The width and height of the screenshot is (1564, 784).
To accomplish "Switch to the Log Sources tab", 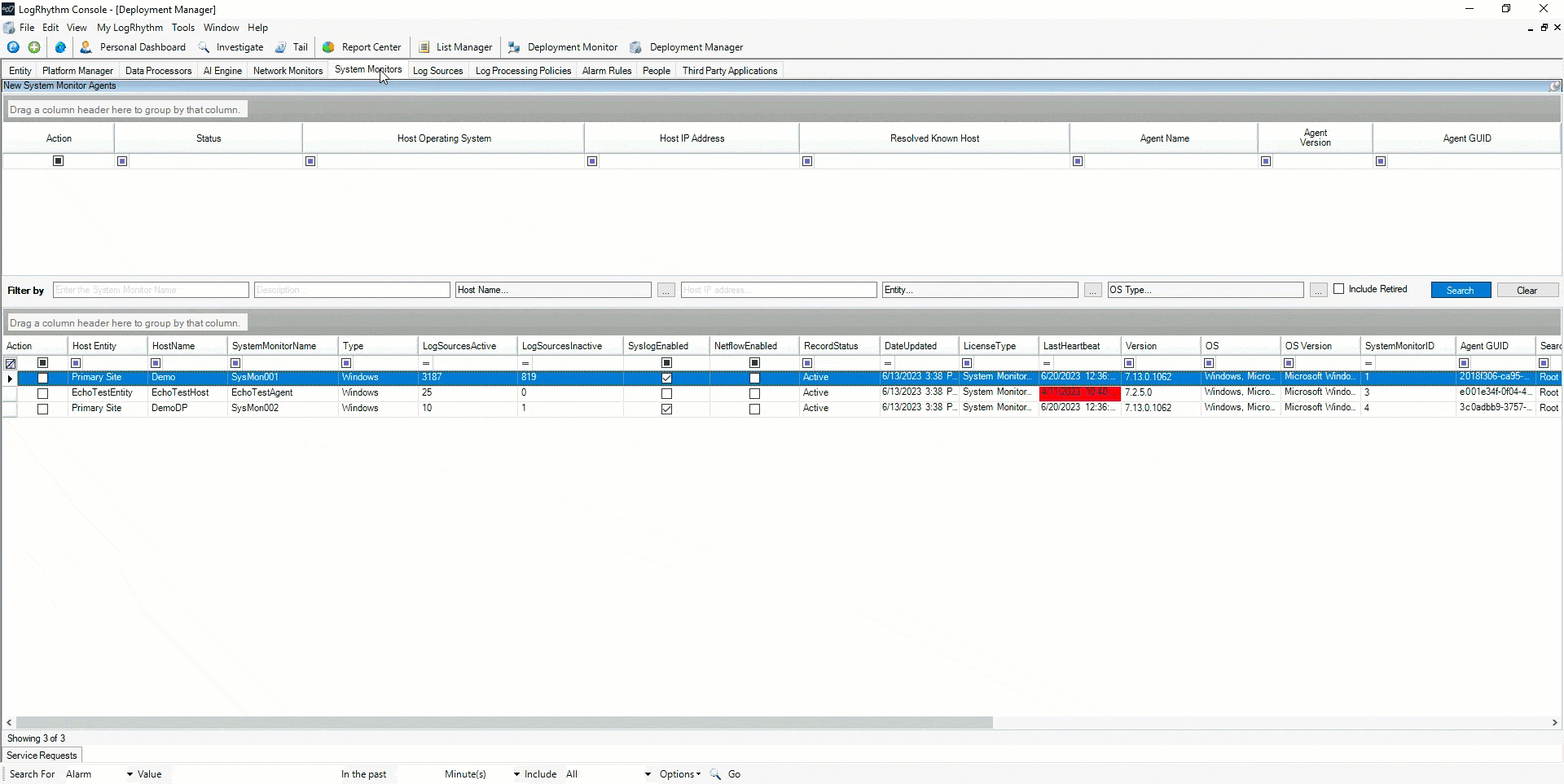I will (x=437, y=70).
